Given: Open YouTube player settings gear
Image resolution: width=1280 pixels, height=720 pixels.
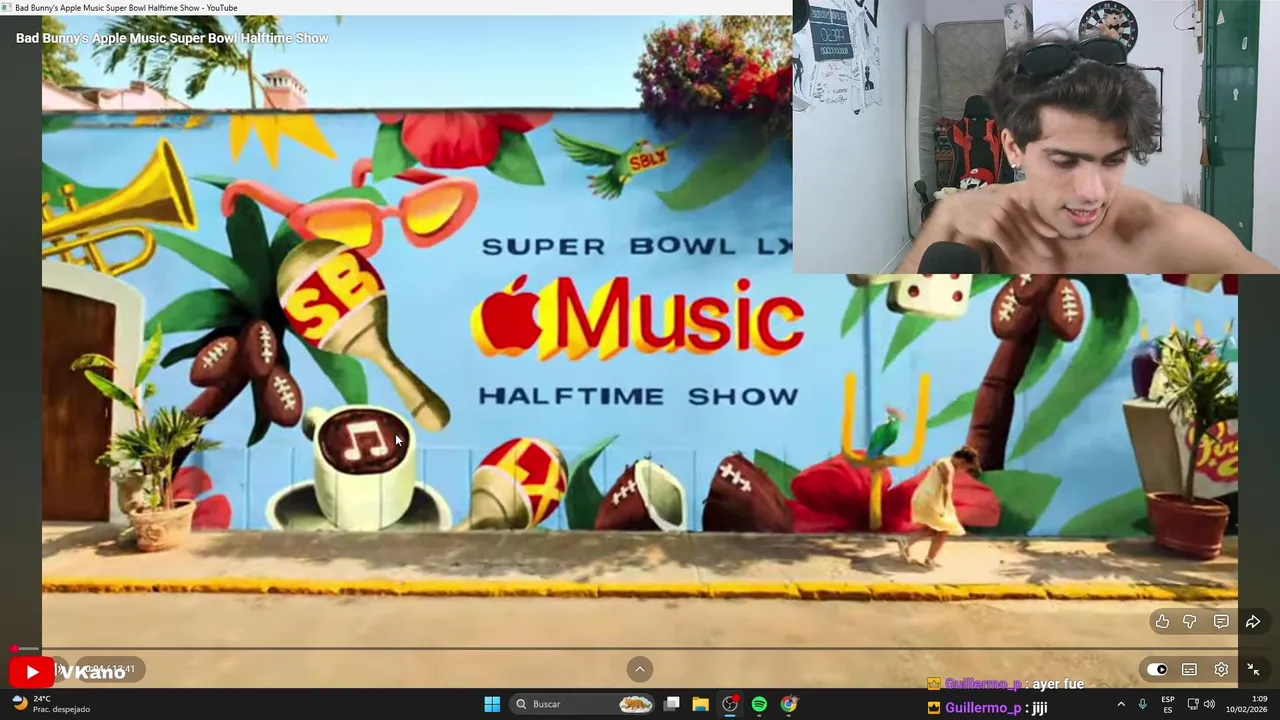Looking at the screenshot, I should point(1221,669).
